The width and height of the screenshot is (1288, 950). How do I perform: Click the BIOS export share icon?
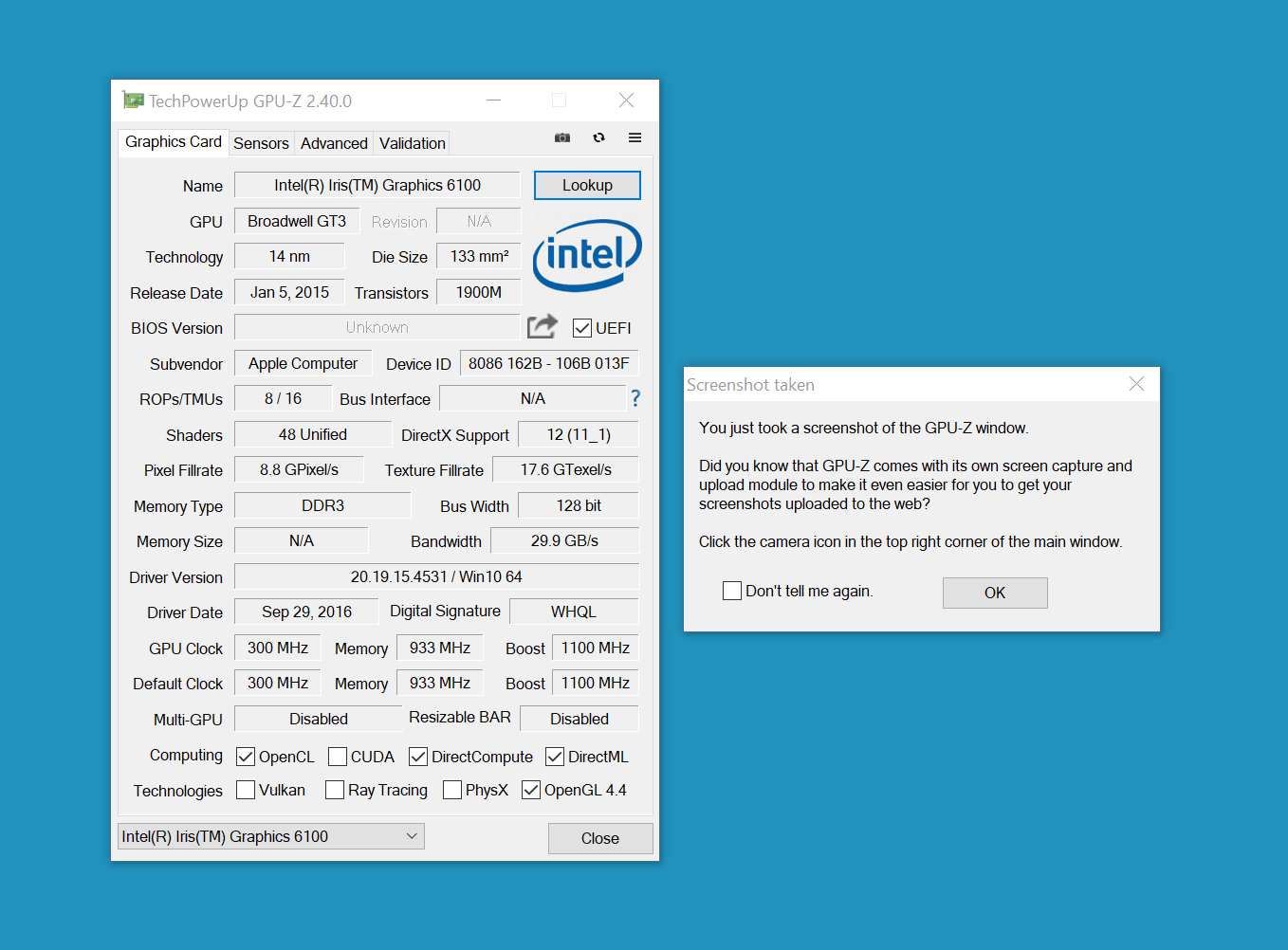pyautogui.click(x=542, y=327)
